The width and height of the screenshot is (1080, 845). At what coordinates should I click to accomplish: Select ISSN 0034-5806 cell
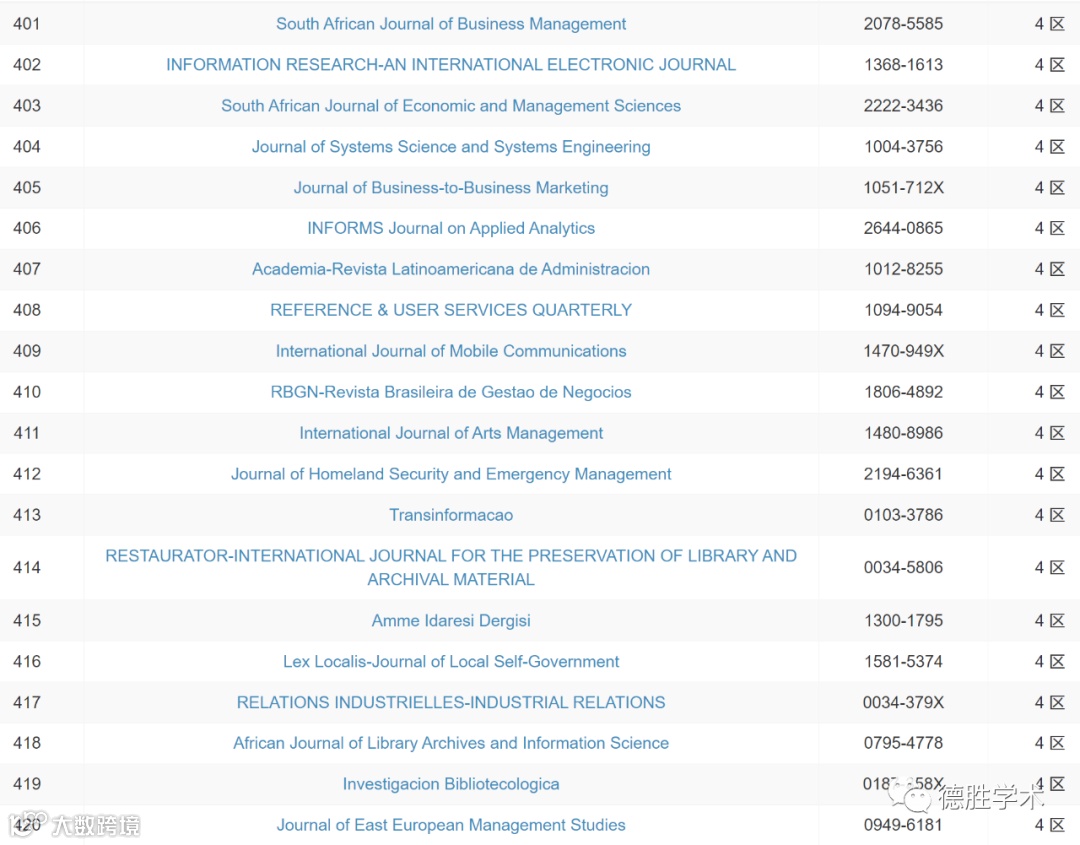pyautogui.click(x=903, y=567)
